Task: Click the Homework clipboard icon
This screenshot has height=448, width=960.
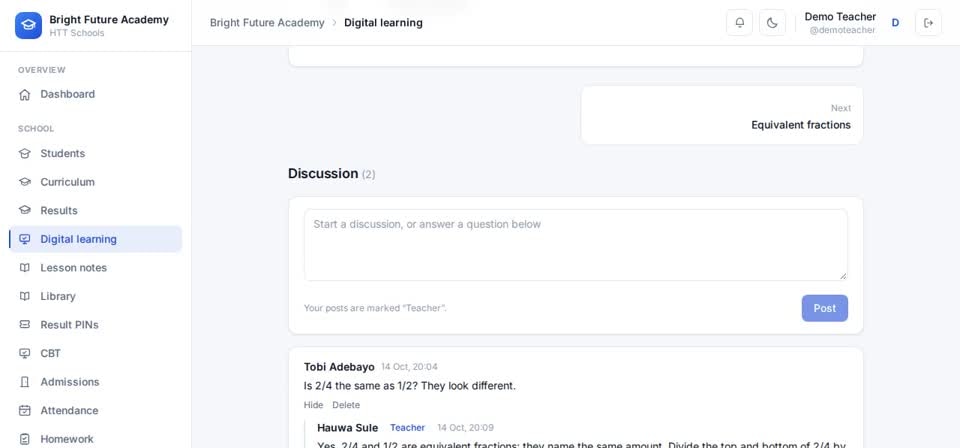Action: pos(24,439)
